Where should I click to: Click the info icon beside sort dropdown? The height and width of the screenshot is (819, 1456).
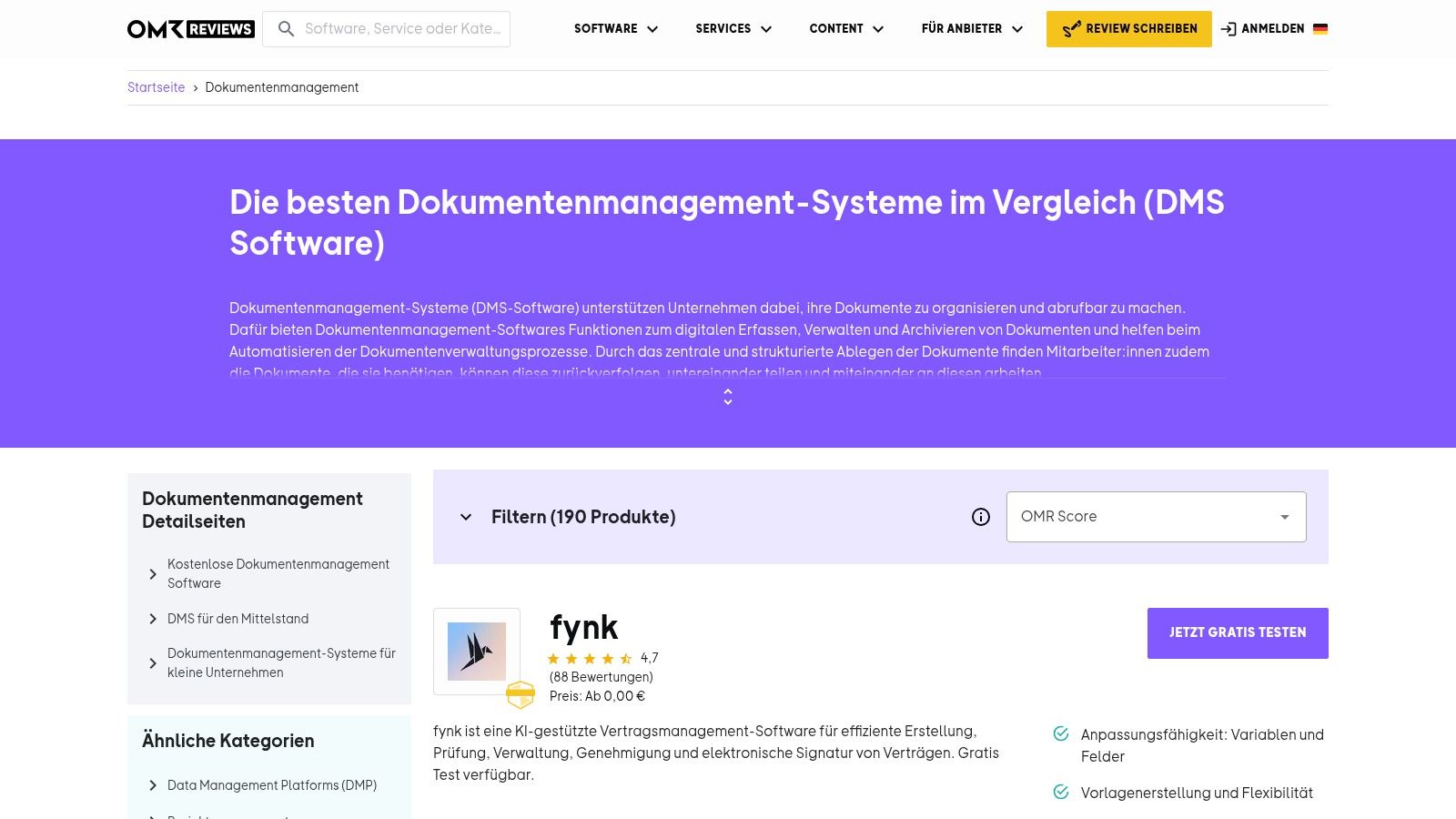point(980,517)
